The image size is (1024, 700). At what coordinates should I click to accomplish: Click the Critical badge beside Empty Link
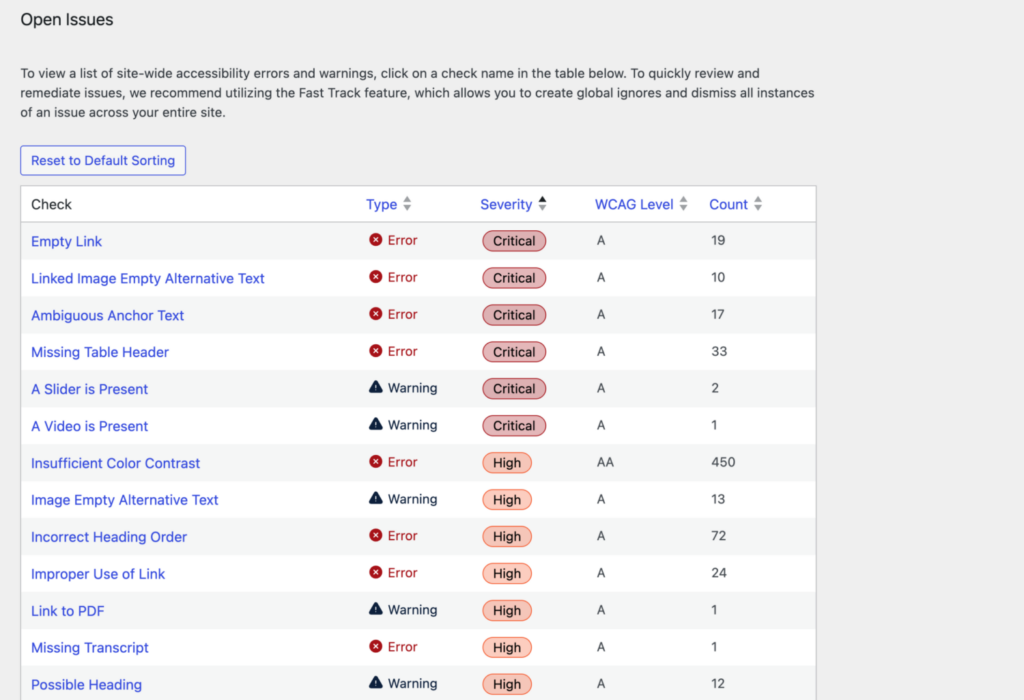514,240
